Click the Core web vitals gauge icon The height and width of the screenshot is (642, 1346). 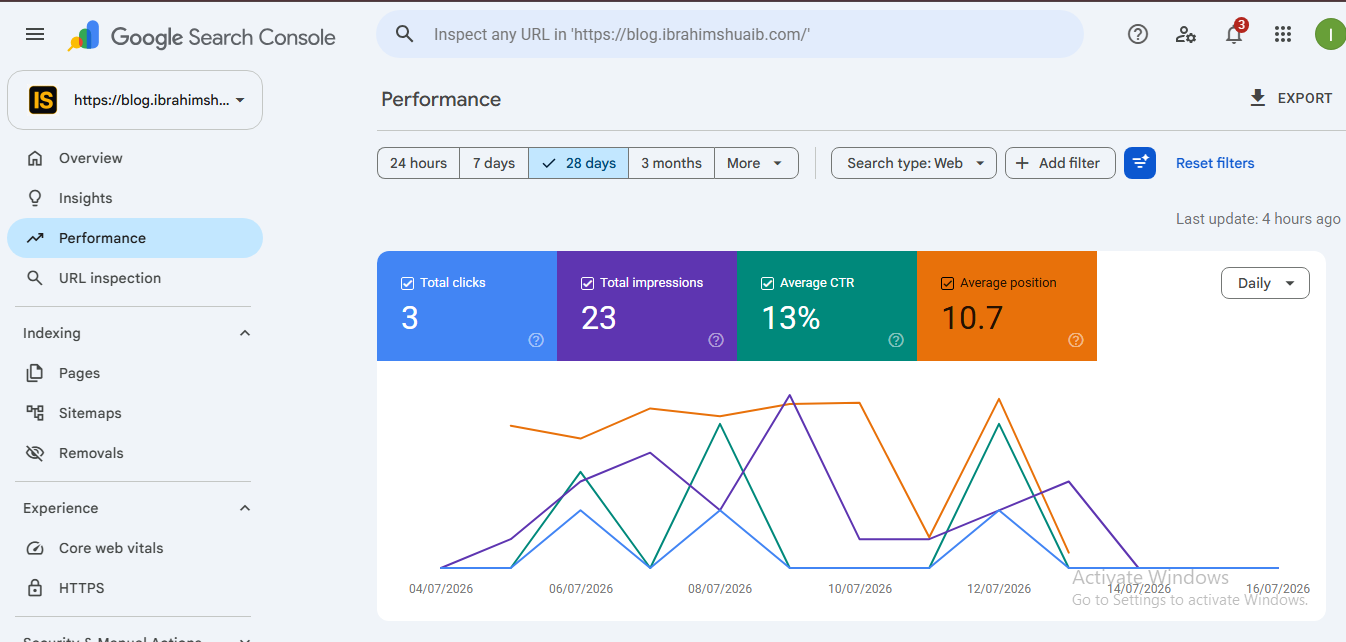pos(35,548)
